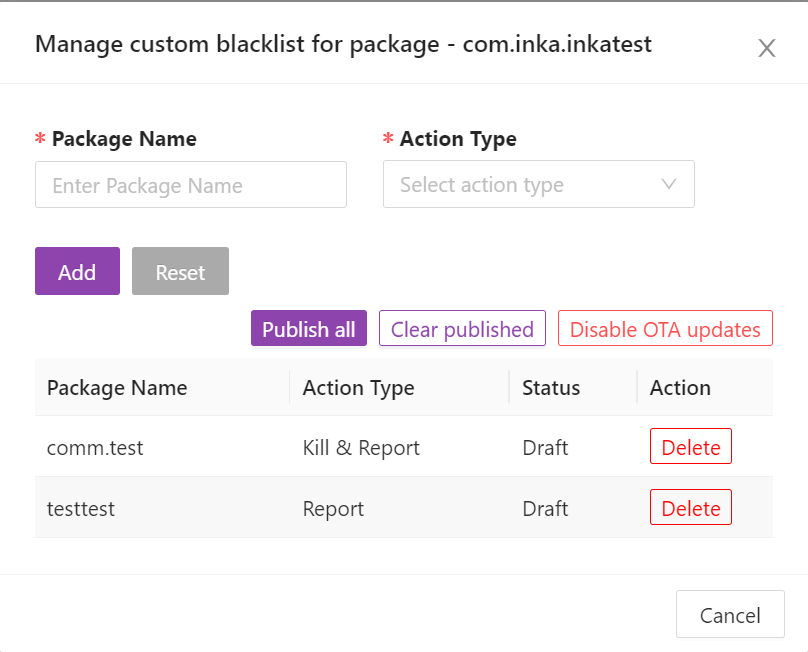The width and height of the screenshot is (808, 652).
Task: Cancel and dismiss the dialog
Action: tap(730, 614)
